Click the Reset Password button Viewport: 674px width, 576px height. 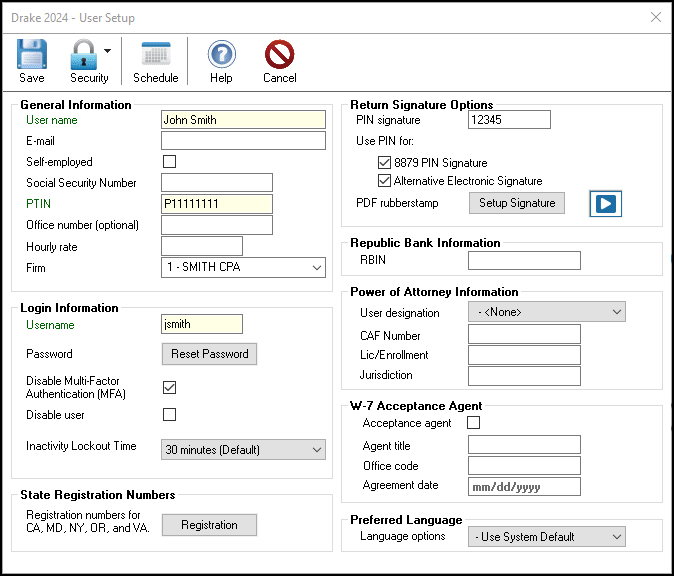pos(209,354)
